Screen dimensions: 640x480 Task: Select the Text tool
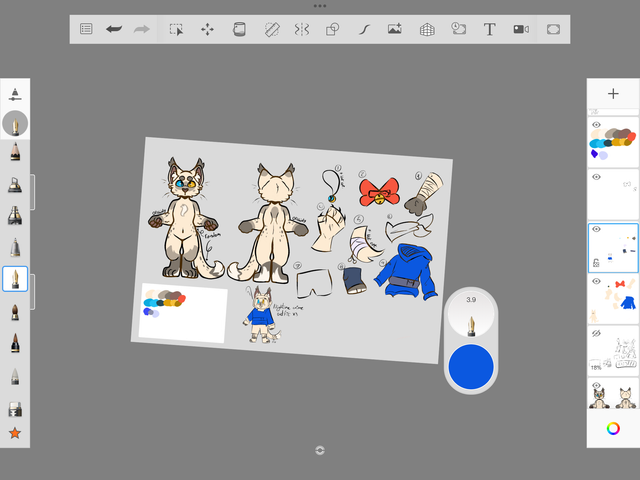489,29
